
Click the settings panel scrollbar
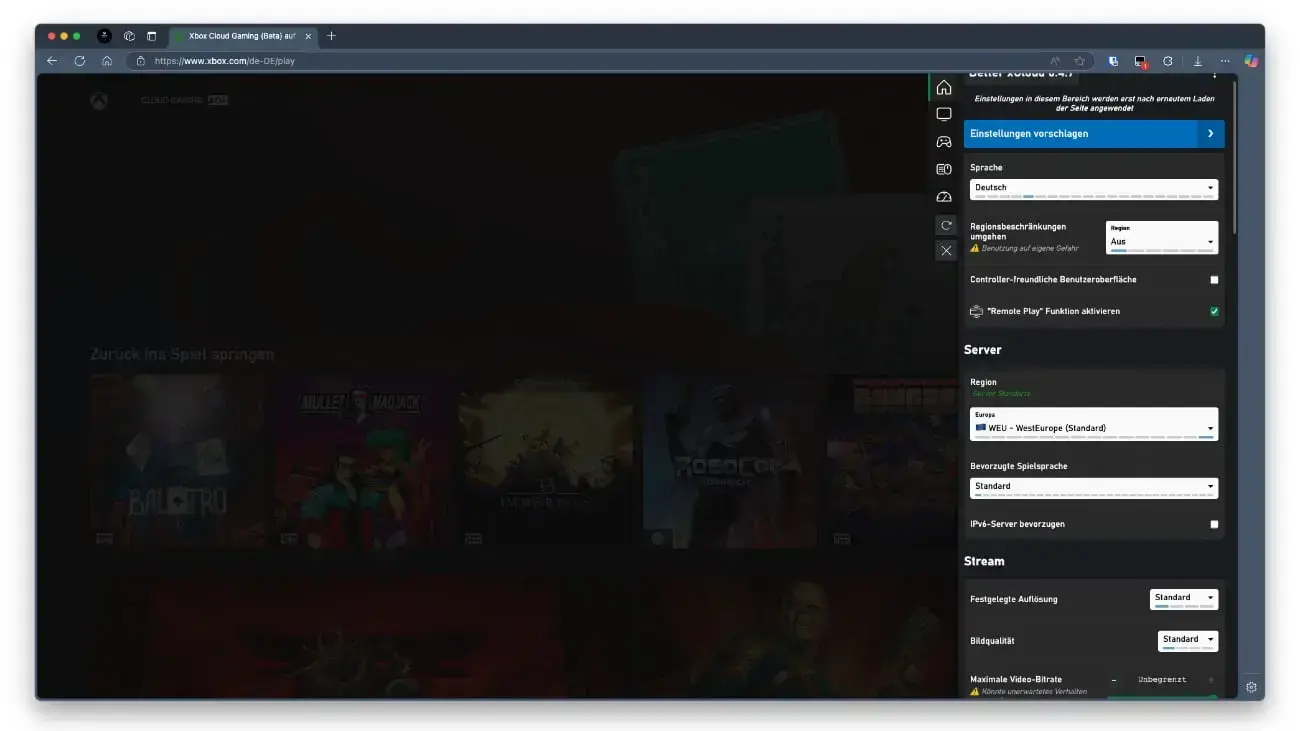[x=1234, y=157]
